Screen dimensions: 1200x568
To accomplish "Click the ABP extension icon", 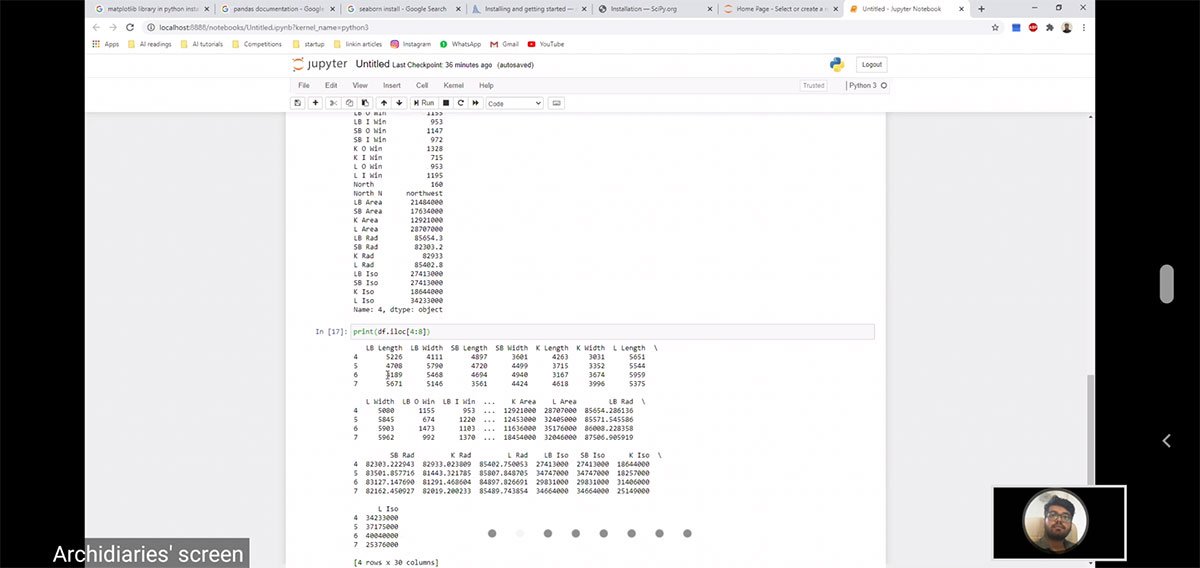I will click(1033, 27).
